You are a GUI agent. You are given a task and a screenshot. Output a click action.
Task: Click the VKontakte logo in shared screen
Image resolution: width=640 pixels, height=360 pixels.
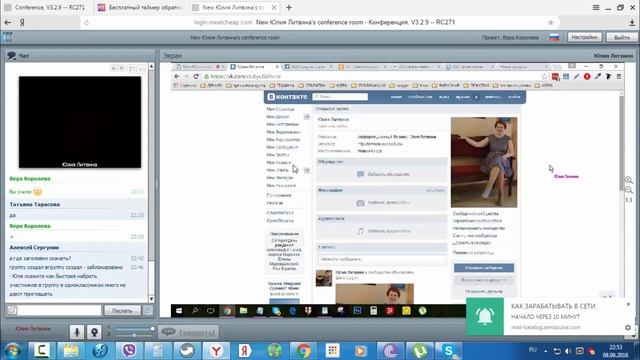click(287, 97)
